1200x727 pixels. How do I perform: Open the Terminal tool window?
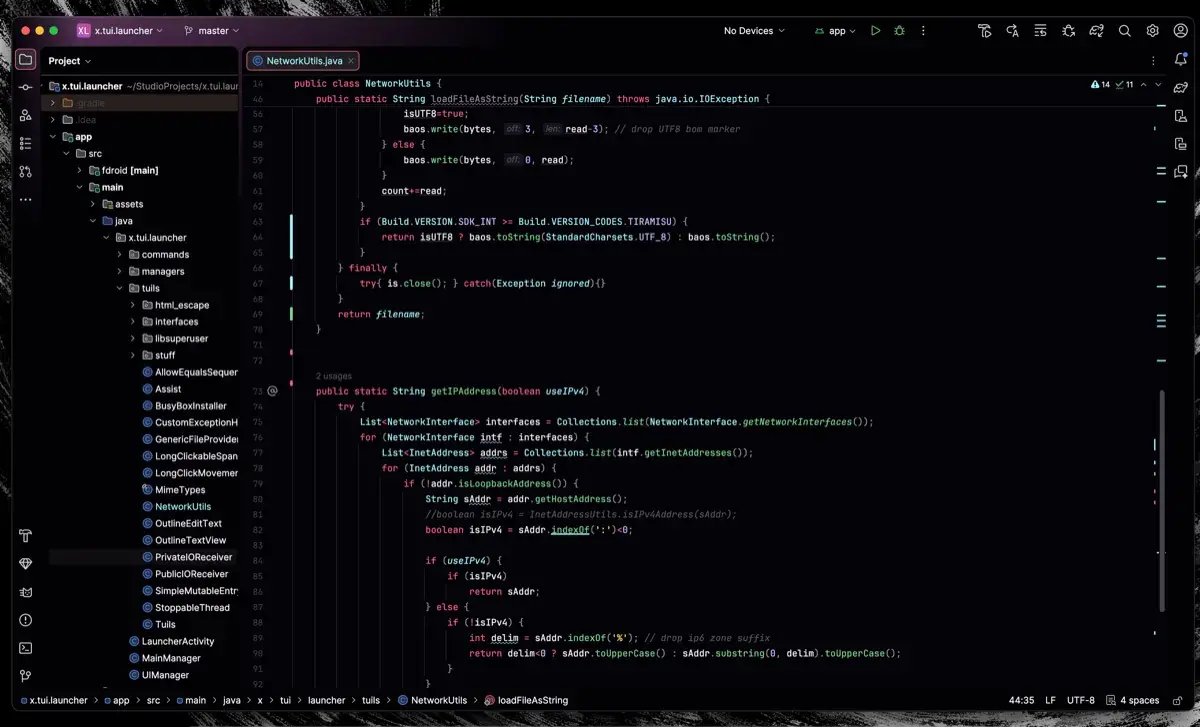pos(26,648)
